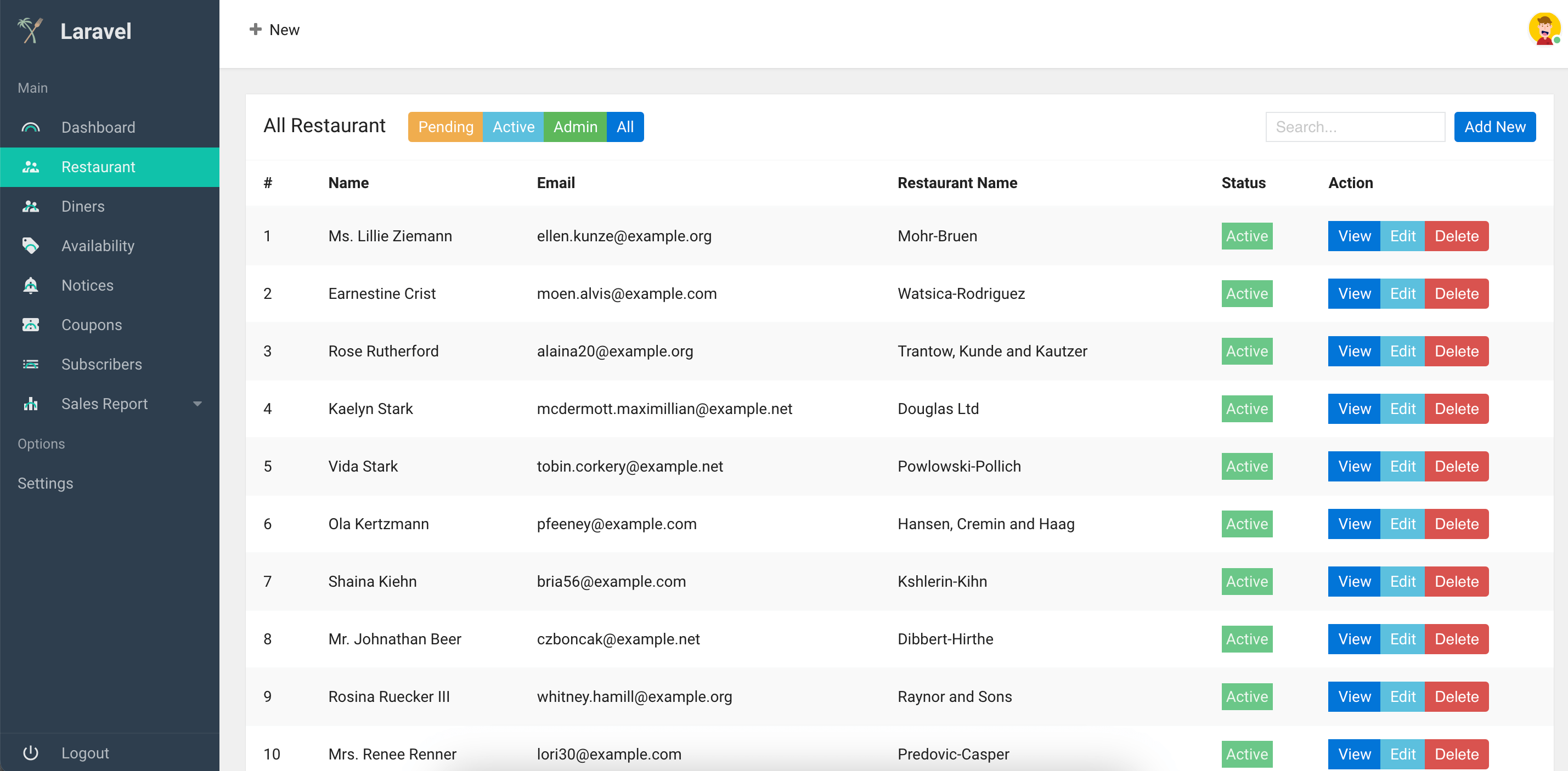View Ms. Lillie Ziemann's restaurant record
This screenshot has width=1568, height=771.
pos(1353,236)
